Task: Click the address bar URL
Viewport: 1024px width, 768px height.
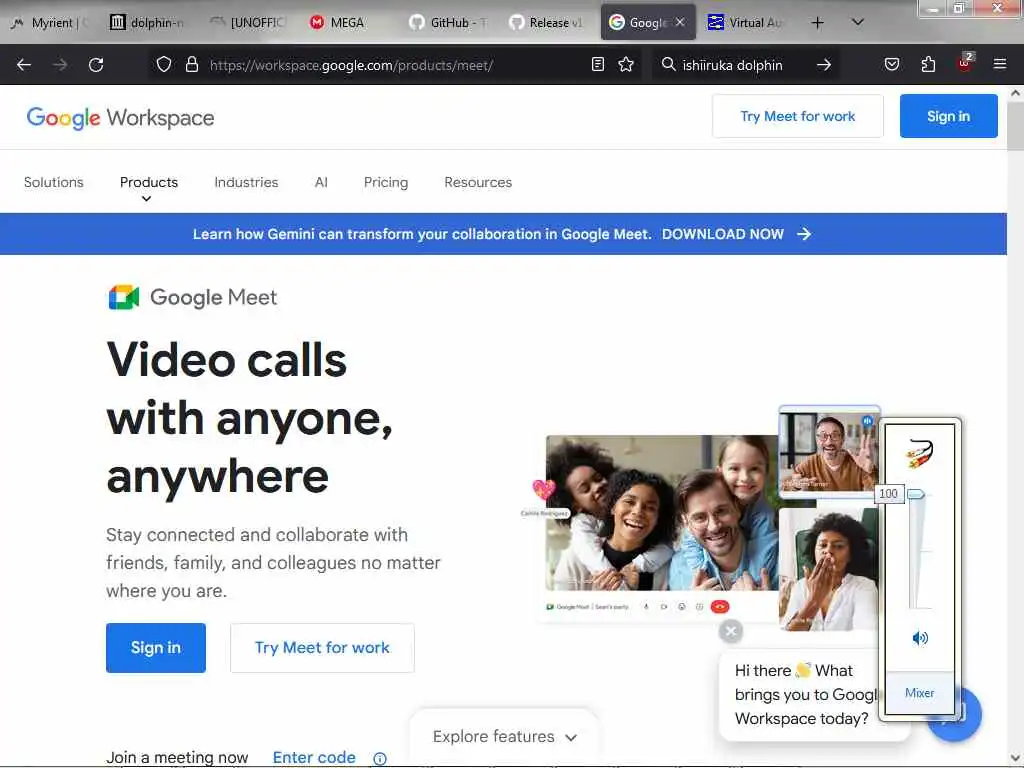Action: pyautogui.click(x=351, y=65)
